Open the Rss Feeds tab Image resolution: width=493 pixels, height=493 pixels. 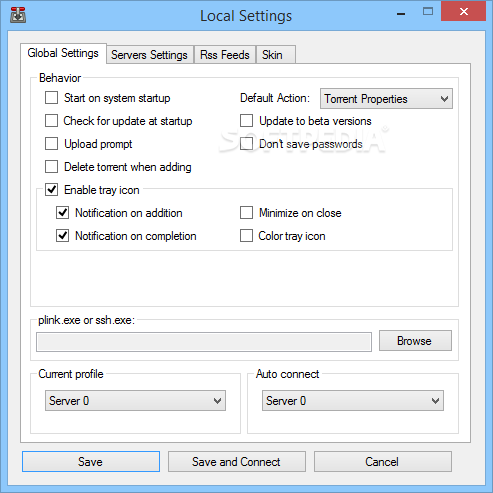pyautogui.click(x=225, y=55)
